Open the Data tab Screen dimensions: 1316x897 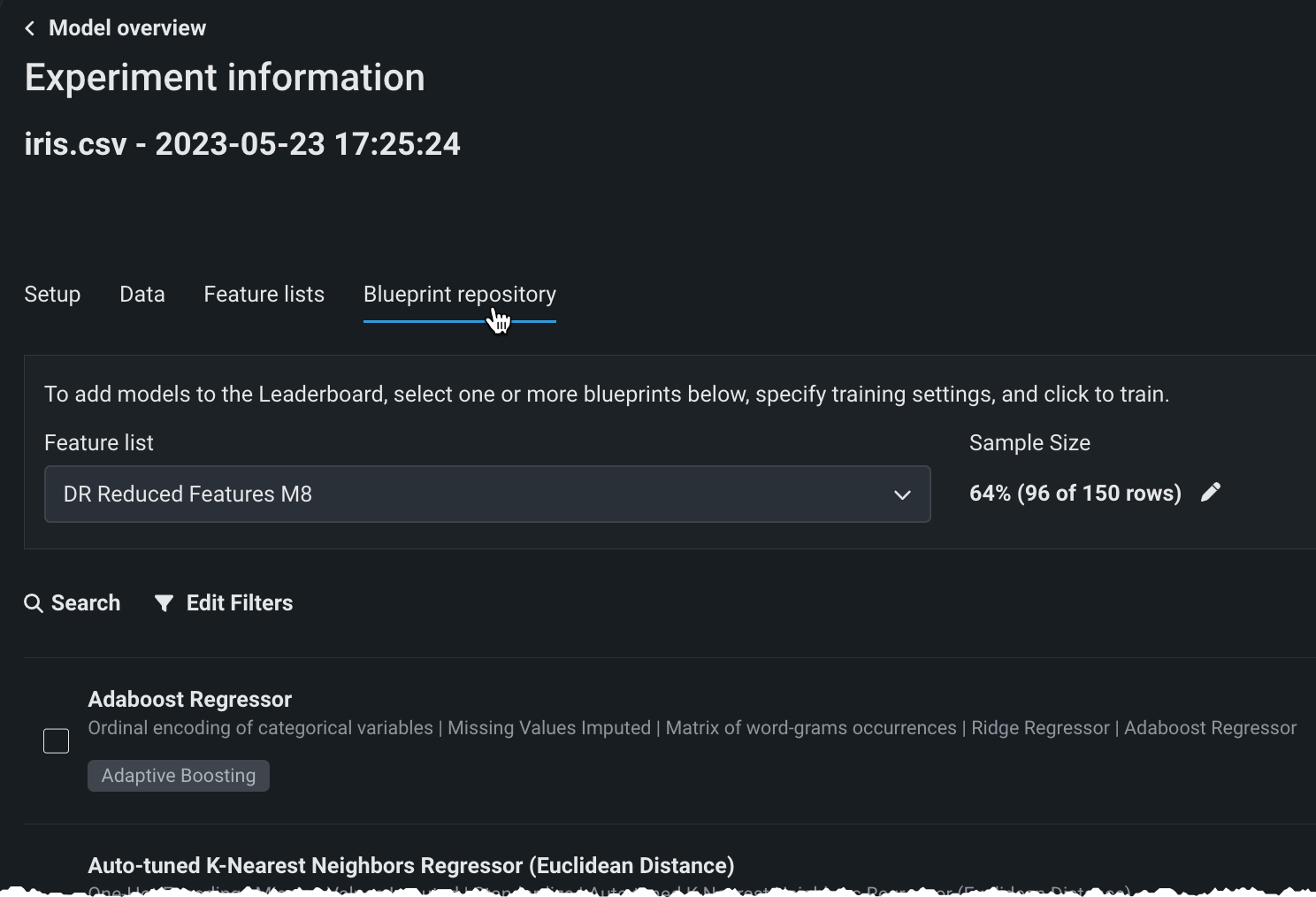point(142,295)
